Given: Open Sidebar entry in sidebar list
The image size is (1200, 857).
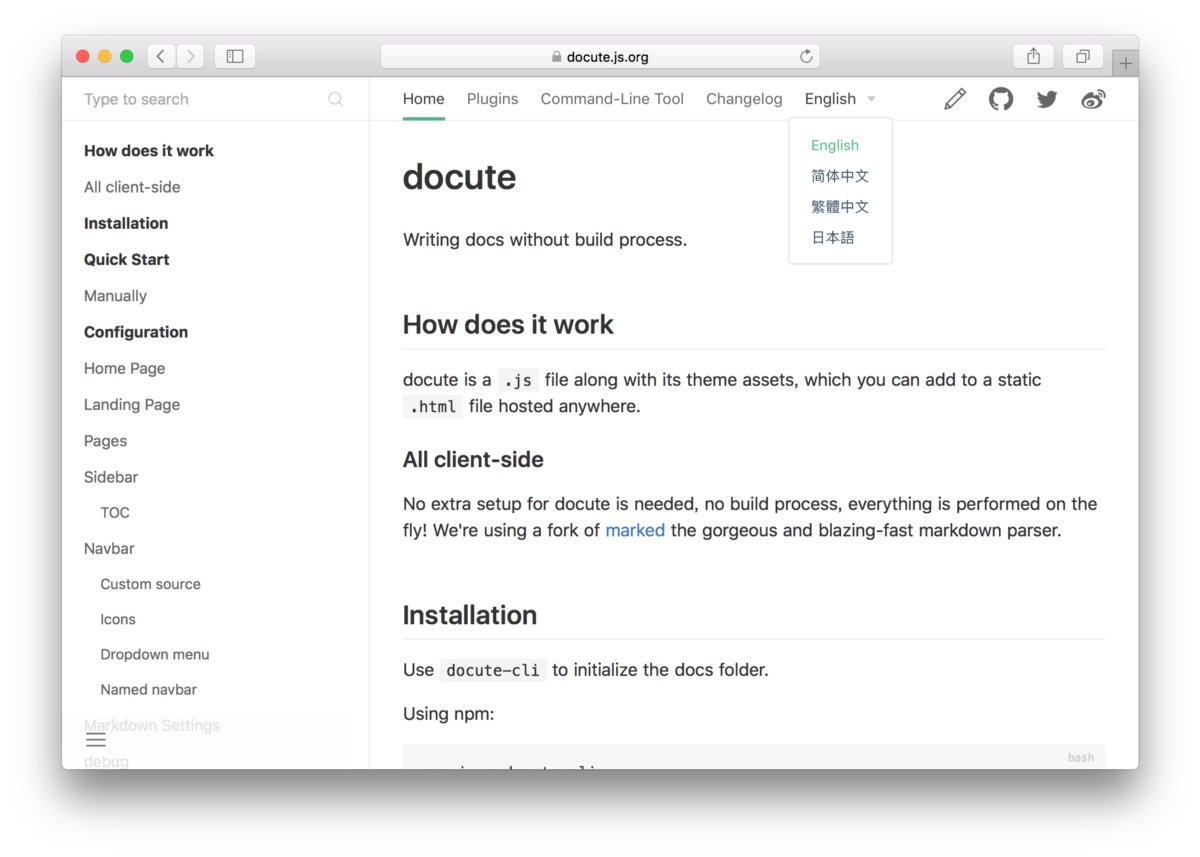Looking at the screenshot, I should click(111, 477).
